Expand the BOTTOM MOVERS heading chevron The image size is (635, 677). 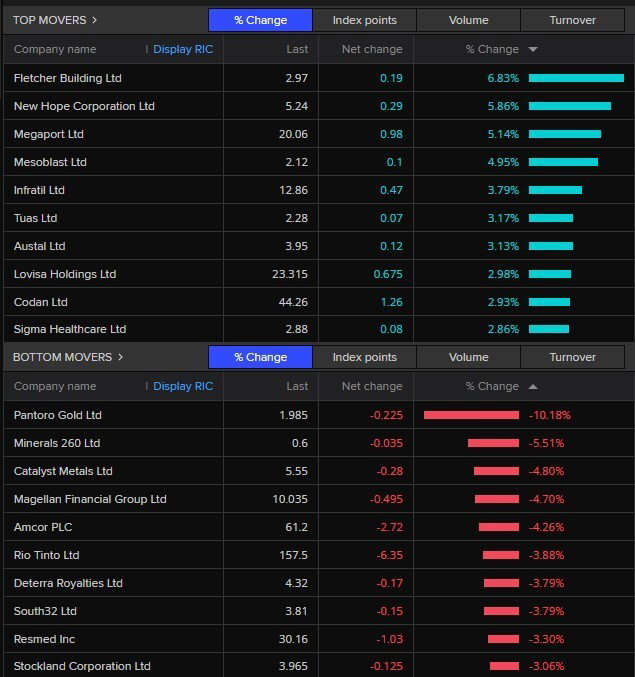tap(120, 357)
